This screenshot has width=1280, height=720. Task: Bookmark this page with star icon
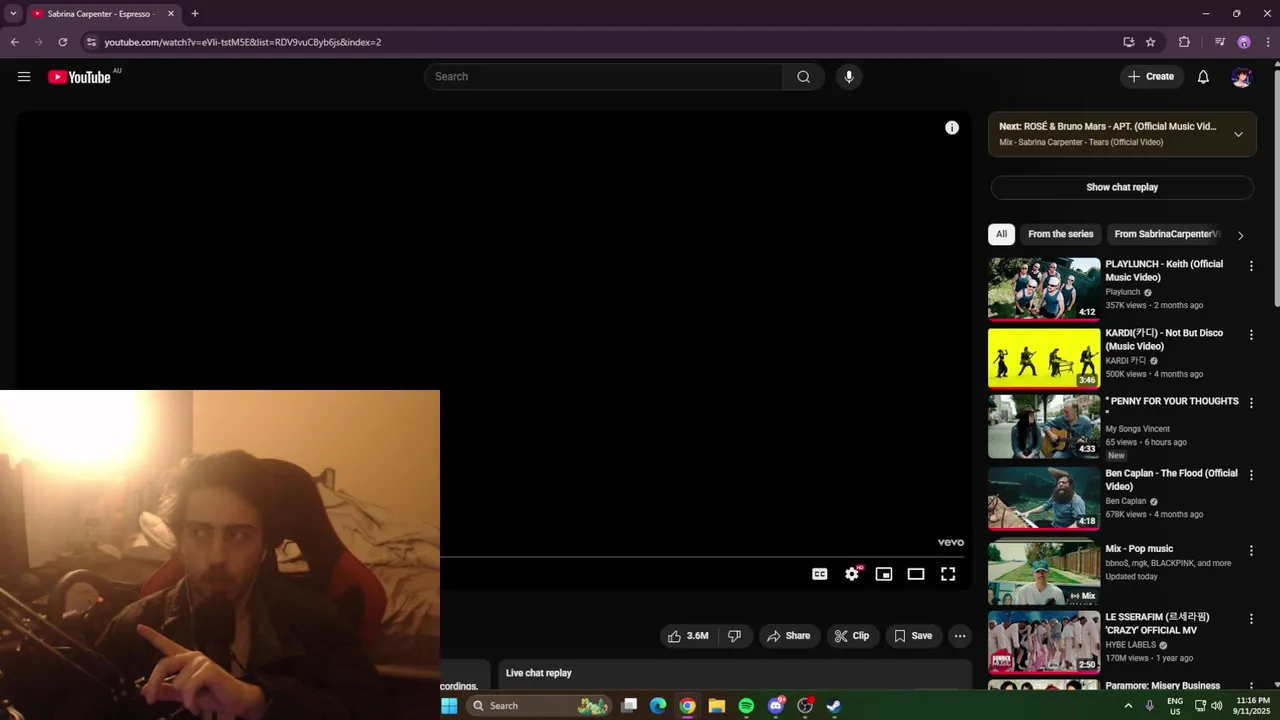point(1151,42)
